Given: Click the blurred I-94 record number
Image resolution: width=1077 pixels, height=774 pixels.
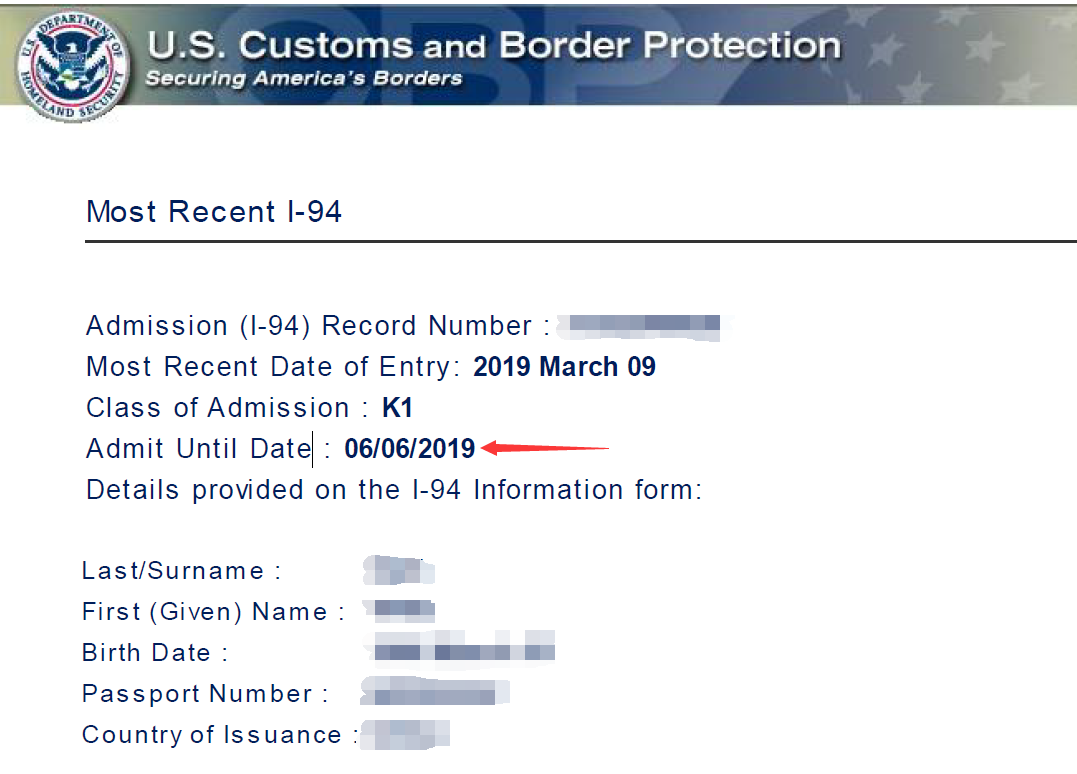Looking at the screenshot, I should click(x=644, y=326).
